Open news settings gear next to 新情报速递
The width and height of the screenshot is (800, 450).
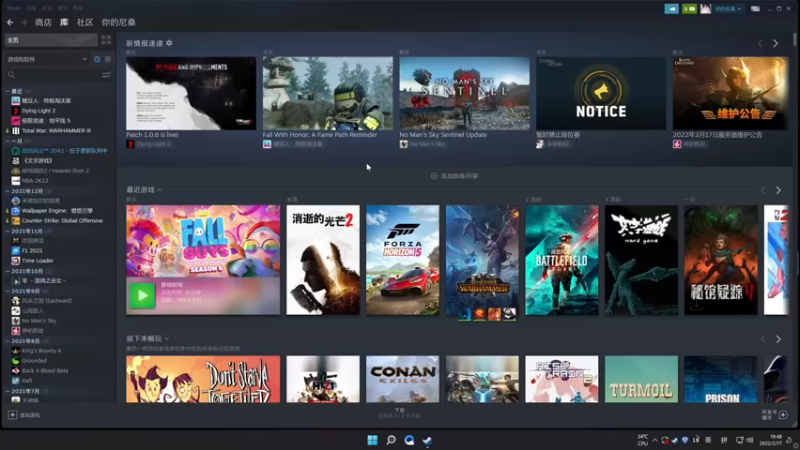point(169,43)
